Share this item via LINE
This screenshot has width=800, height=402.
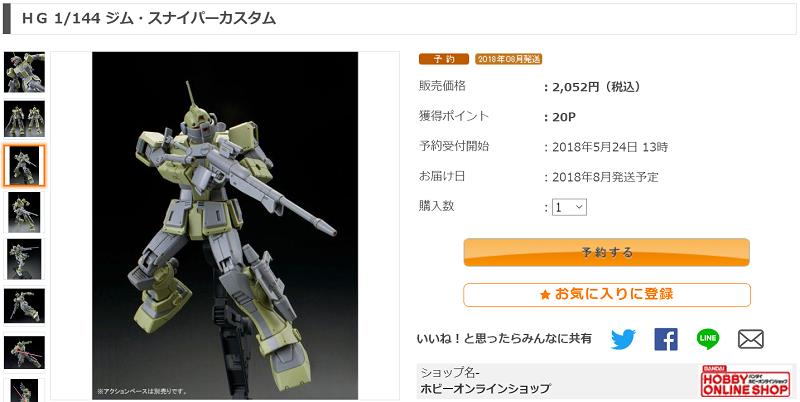(x=708, y=339)
